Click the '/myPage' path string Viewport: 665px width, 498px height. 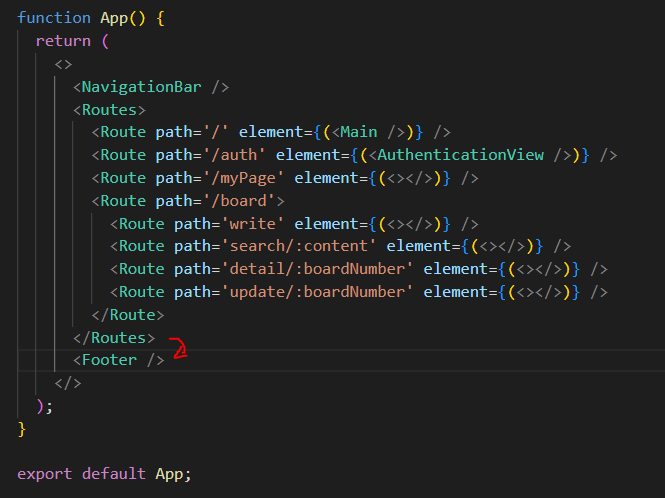[243, 178]
